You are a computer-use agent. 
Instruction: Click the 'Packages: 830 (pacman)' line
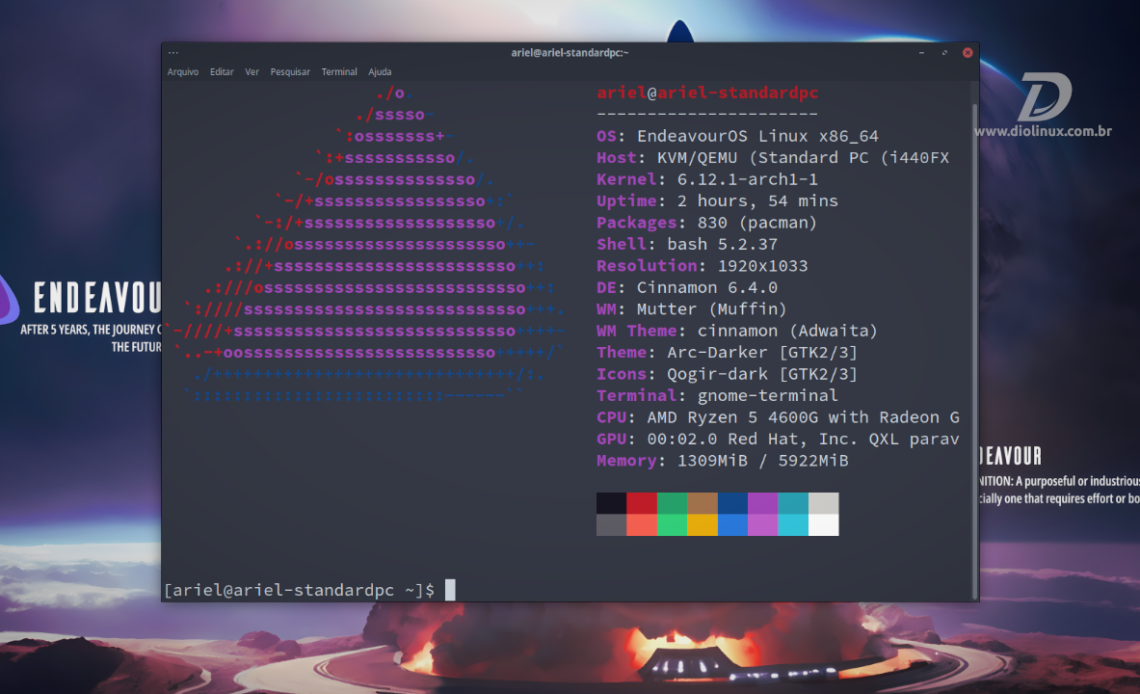707,222
